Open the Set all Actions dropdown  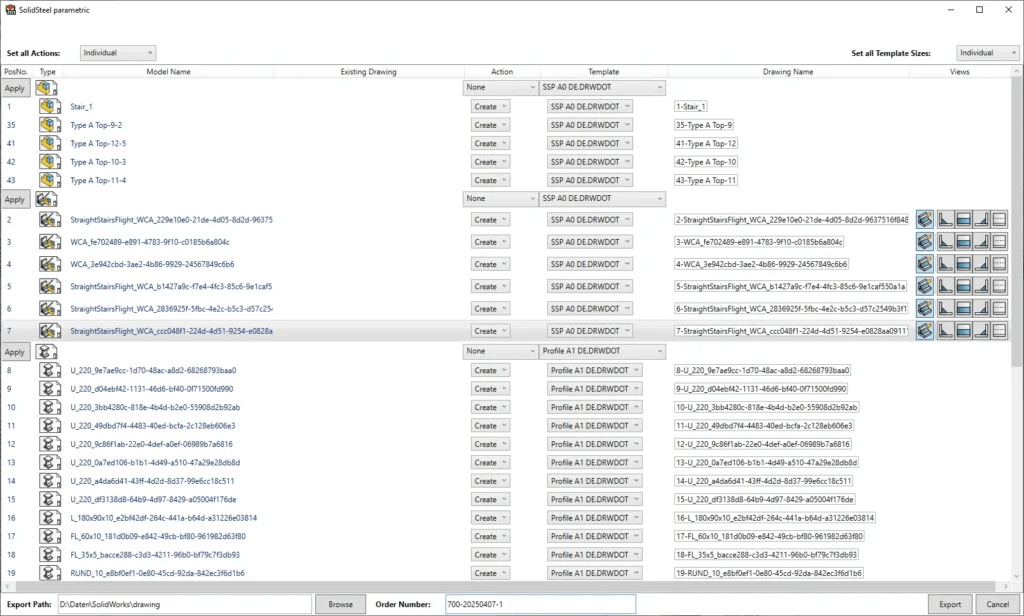[x=118, y=53]
